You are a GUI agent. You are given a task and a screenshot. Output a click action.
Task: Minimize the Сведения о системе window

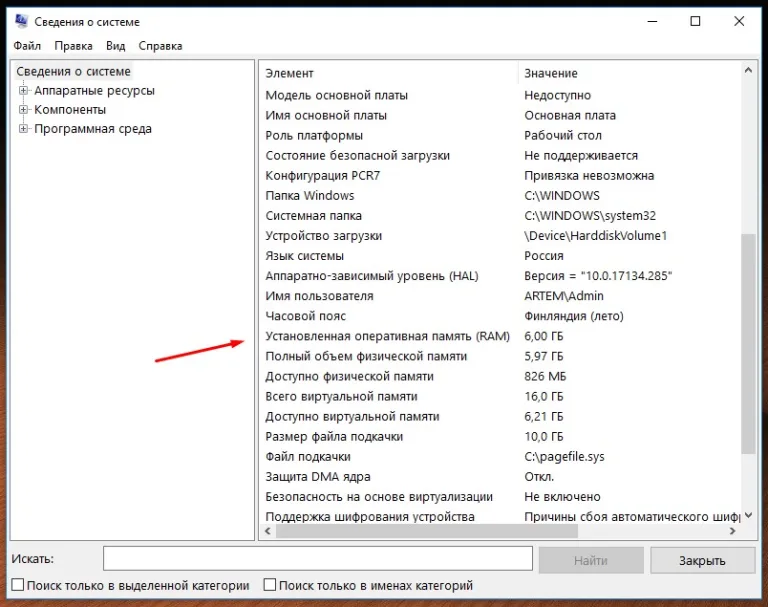click(652, 21)
